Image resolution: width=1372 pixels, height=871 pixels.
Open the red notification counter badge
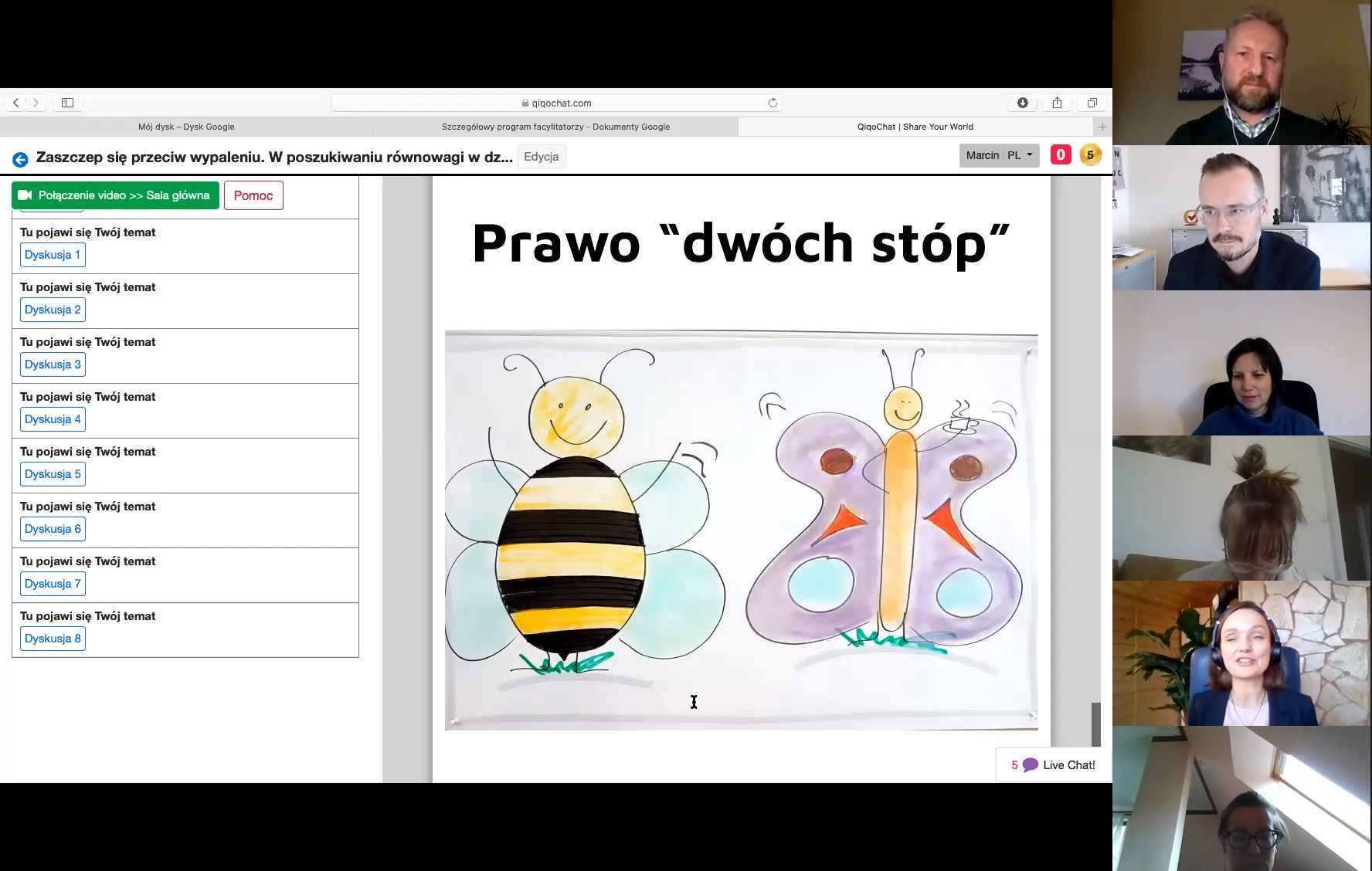tap(1061, 155)
